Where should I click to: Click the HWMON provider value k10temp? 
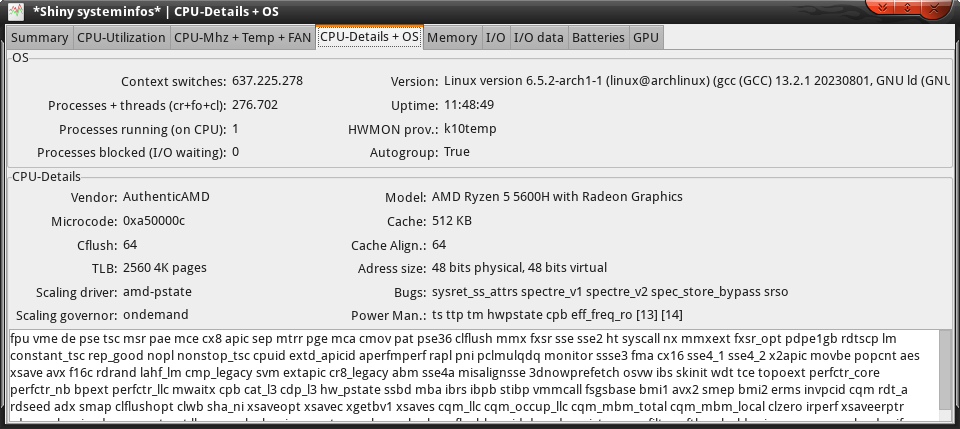[x=470, y=129]
